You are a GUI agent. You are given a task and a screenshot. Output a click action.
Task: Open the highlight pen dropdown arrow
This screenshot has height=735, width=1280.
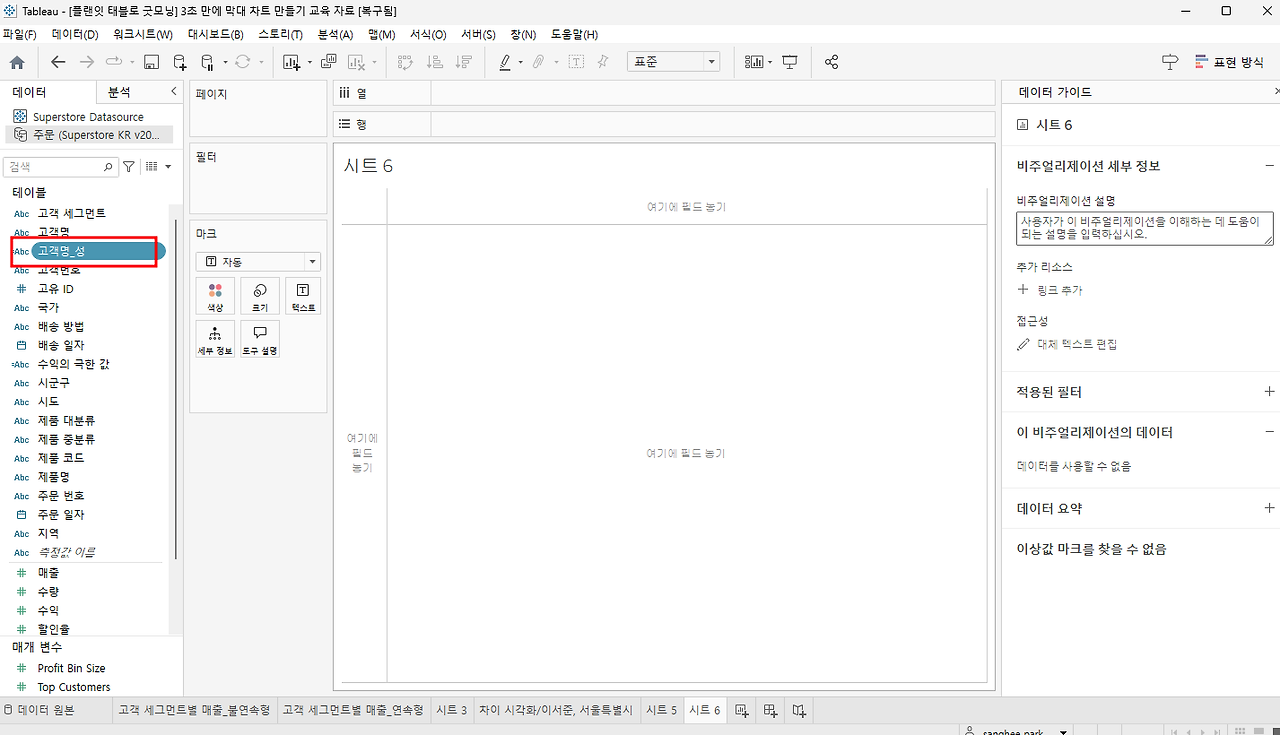(520, 62)
